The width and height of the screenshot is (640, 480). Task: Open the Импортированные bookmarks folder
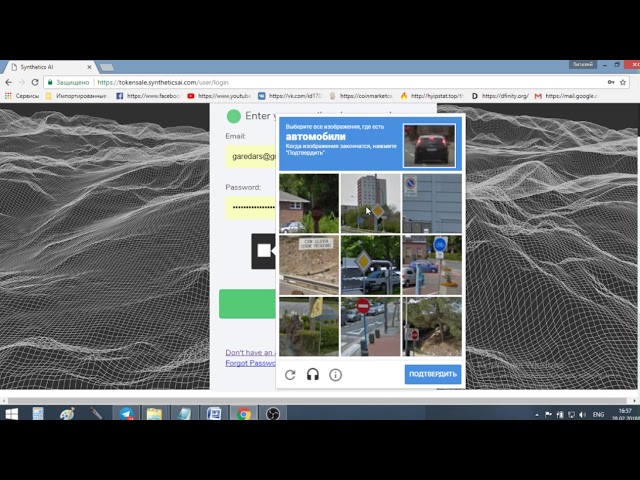click(x=76, y=96)
